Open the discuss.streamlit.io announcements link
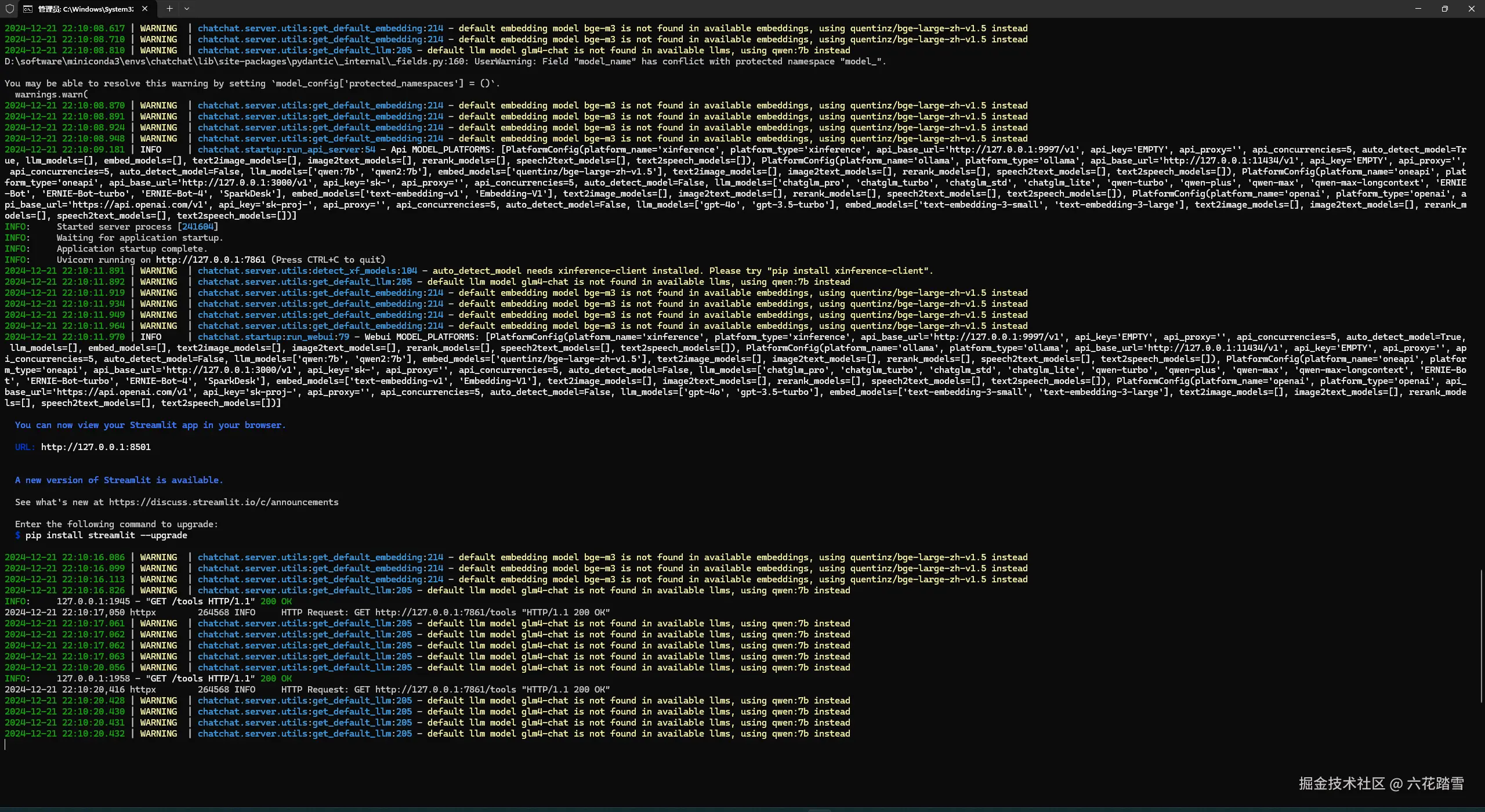The height and width of the screenshot is (812, 1485). (223, 502)
